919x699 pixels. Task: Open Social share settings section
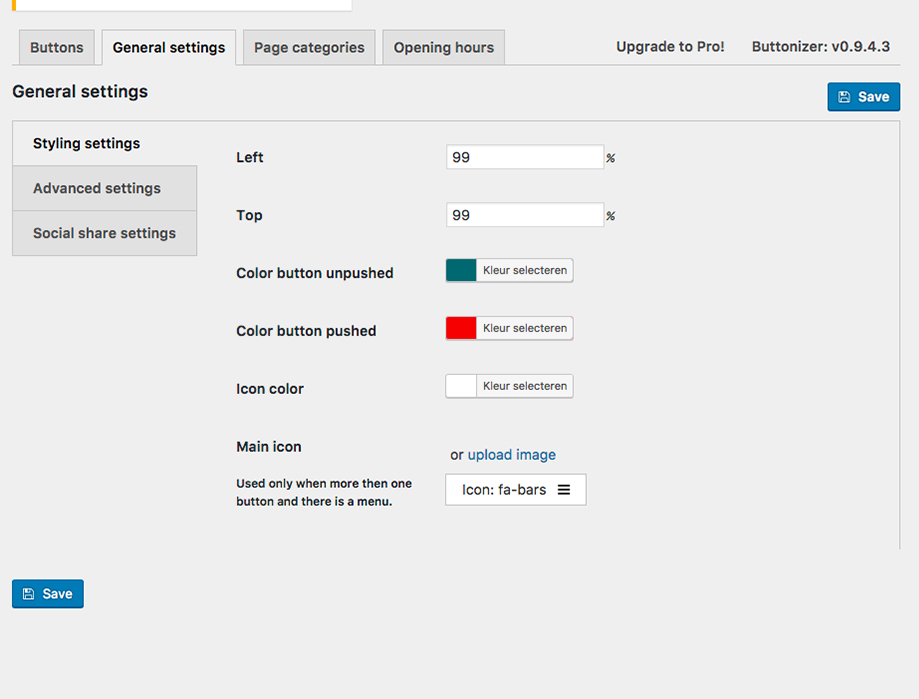pos(104,234)
